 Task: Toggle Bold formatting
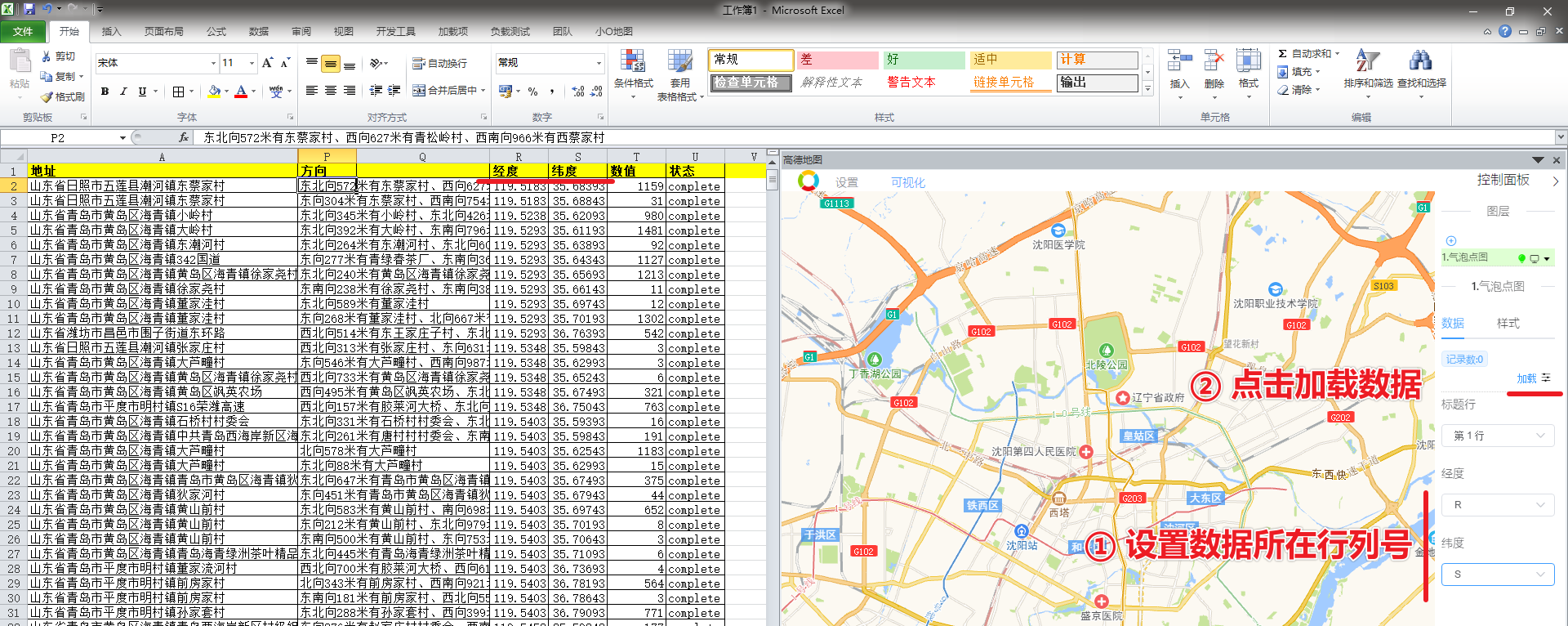click(105, 92)
